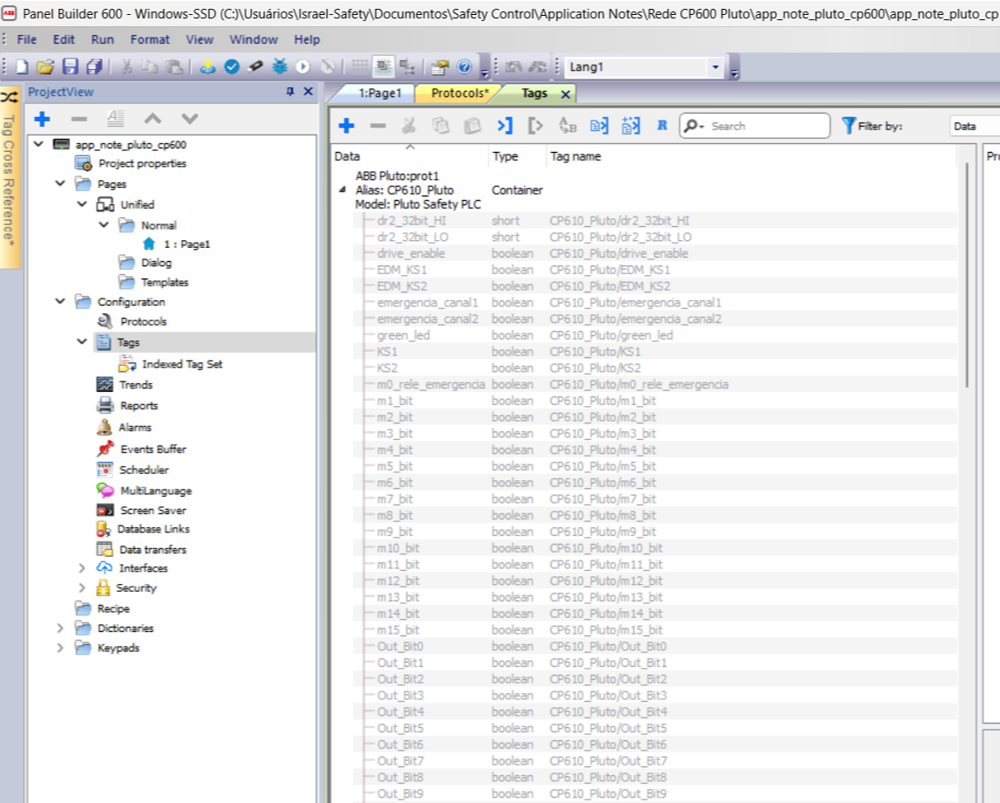1000x803 pixels.
Task: Collapse the Pages tree node
Action: point(60,184)
